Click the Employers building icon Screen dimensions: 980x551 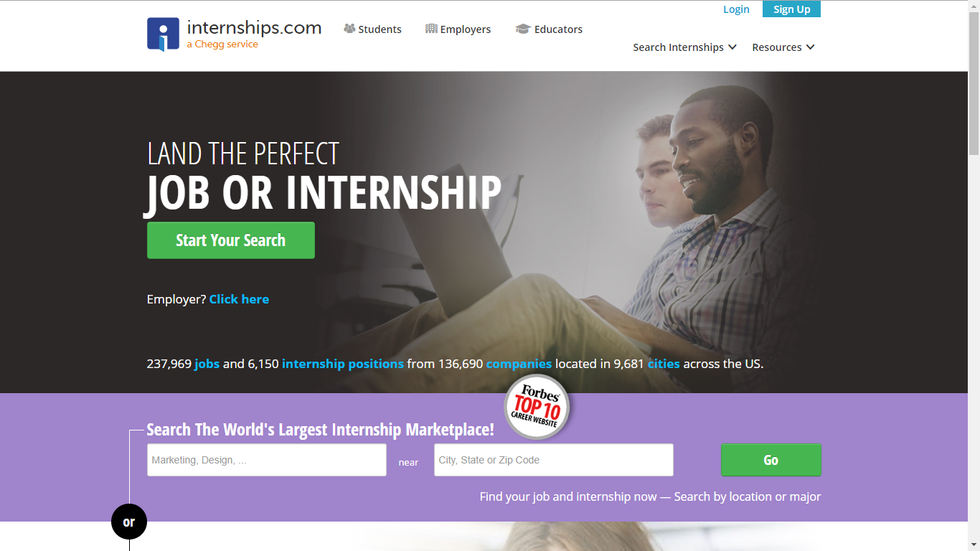[431, 29]
